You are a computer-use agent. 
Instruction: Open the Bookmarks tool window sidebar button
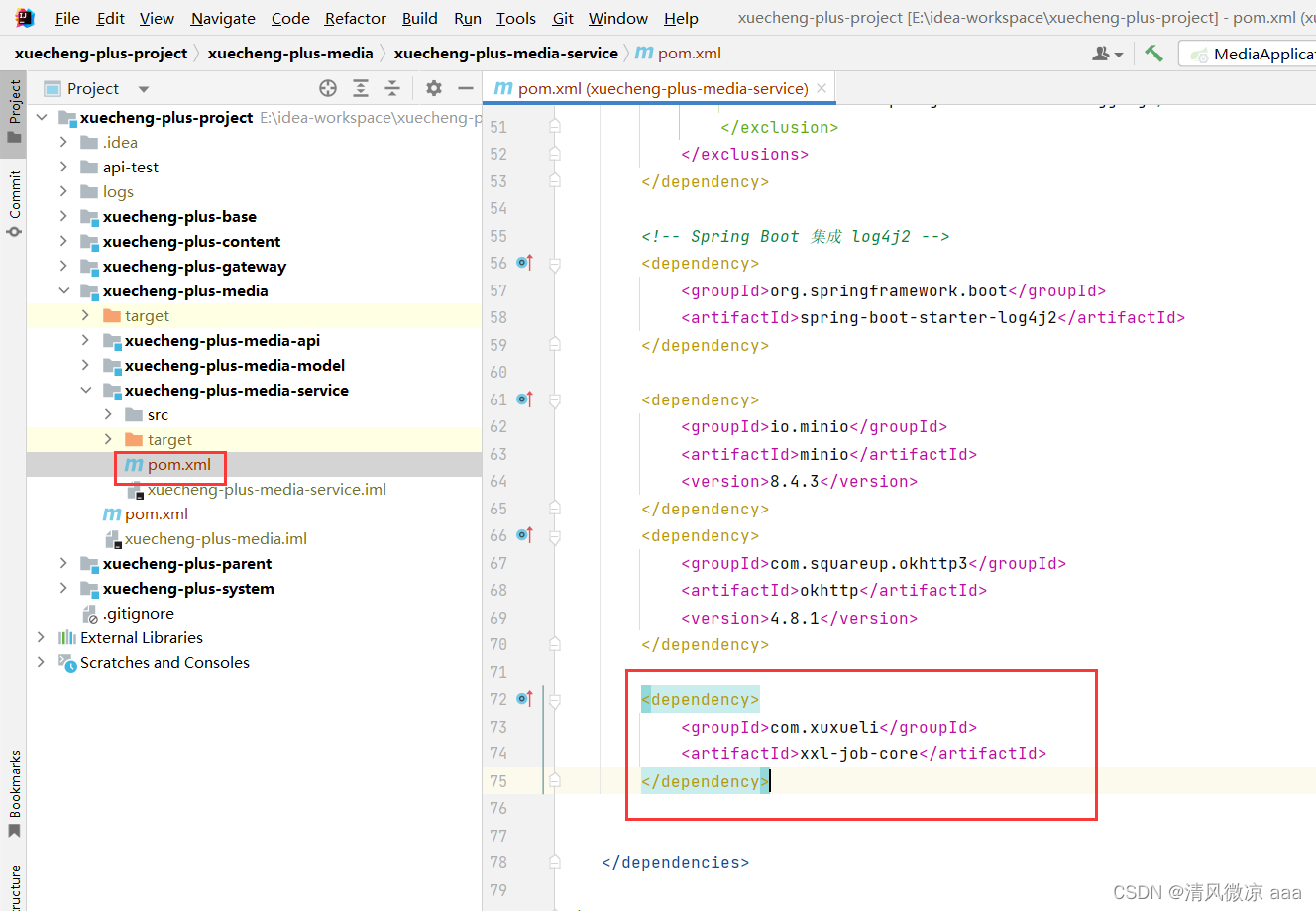[x=14, y=793]
